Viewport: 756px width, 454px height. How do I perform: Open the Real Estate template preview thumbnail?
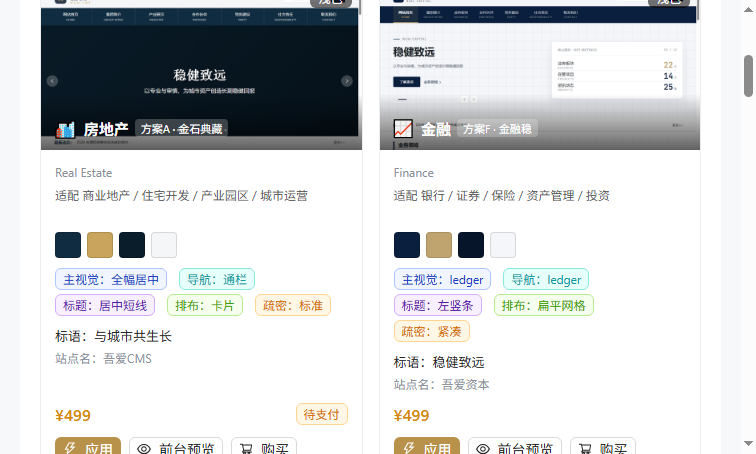[202, 75]
